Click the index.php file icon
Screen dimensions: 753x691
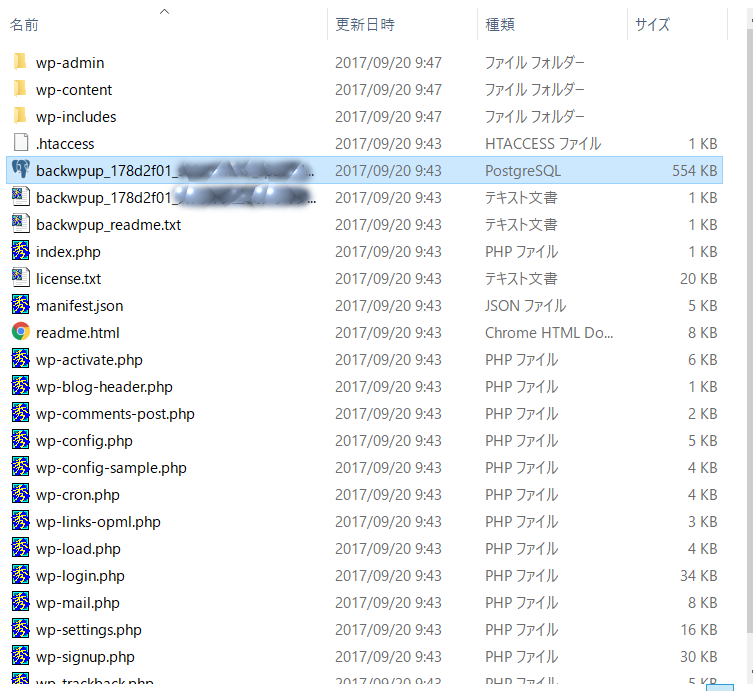pyautogui.click(x=21, y=252)
